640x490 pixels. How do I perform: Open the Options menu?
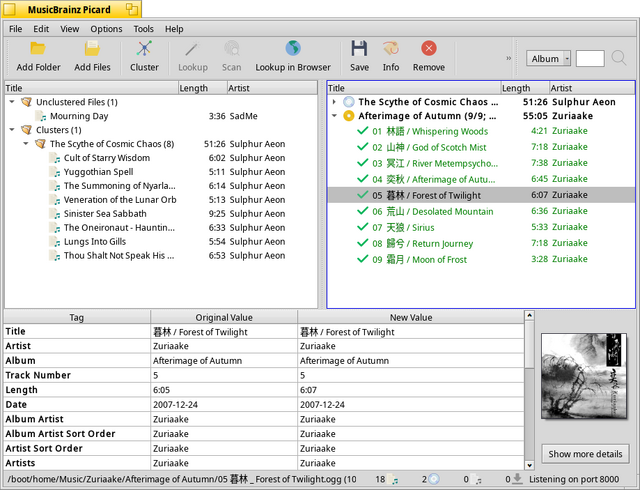click(106, 29)
